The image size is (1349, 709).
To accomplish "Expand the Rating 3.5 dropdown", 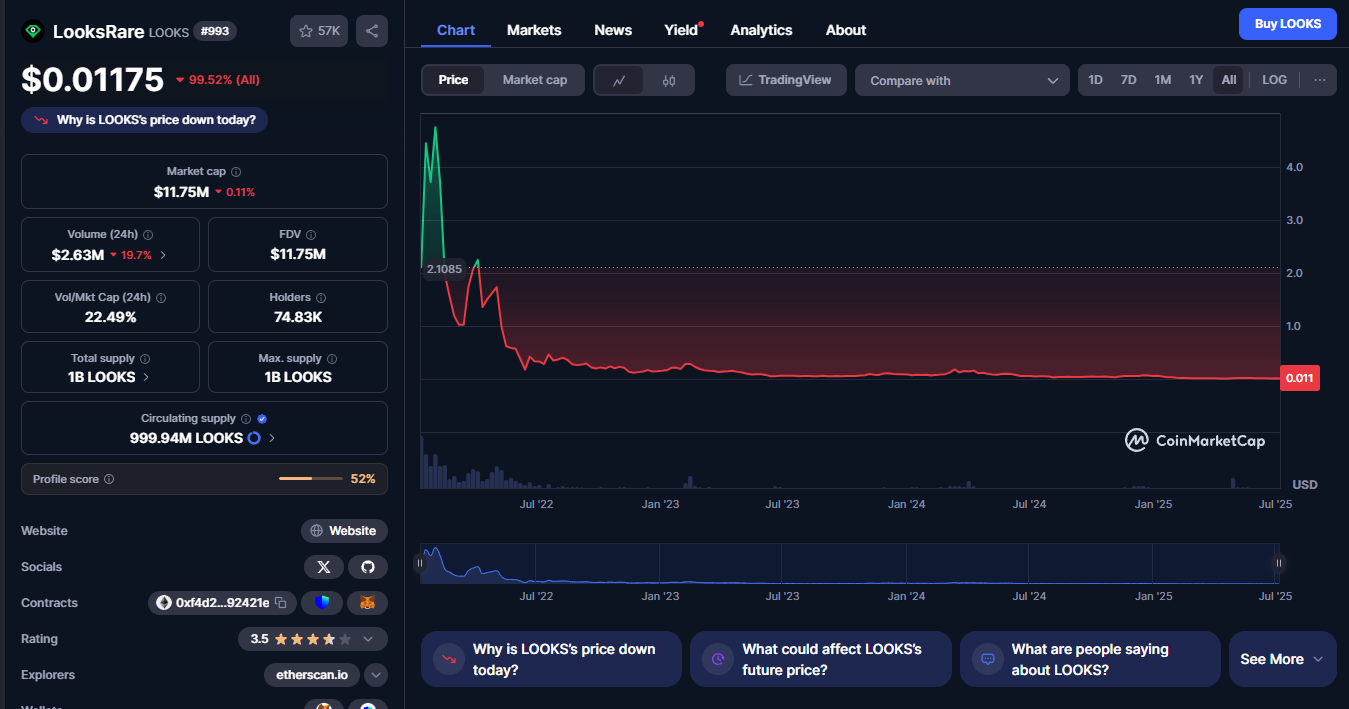I will click(368, 639).
